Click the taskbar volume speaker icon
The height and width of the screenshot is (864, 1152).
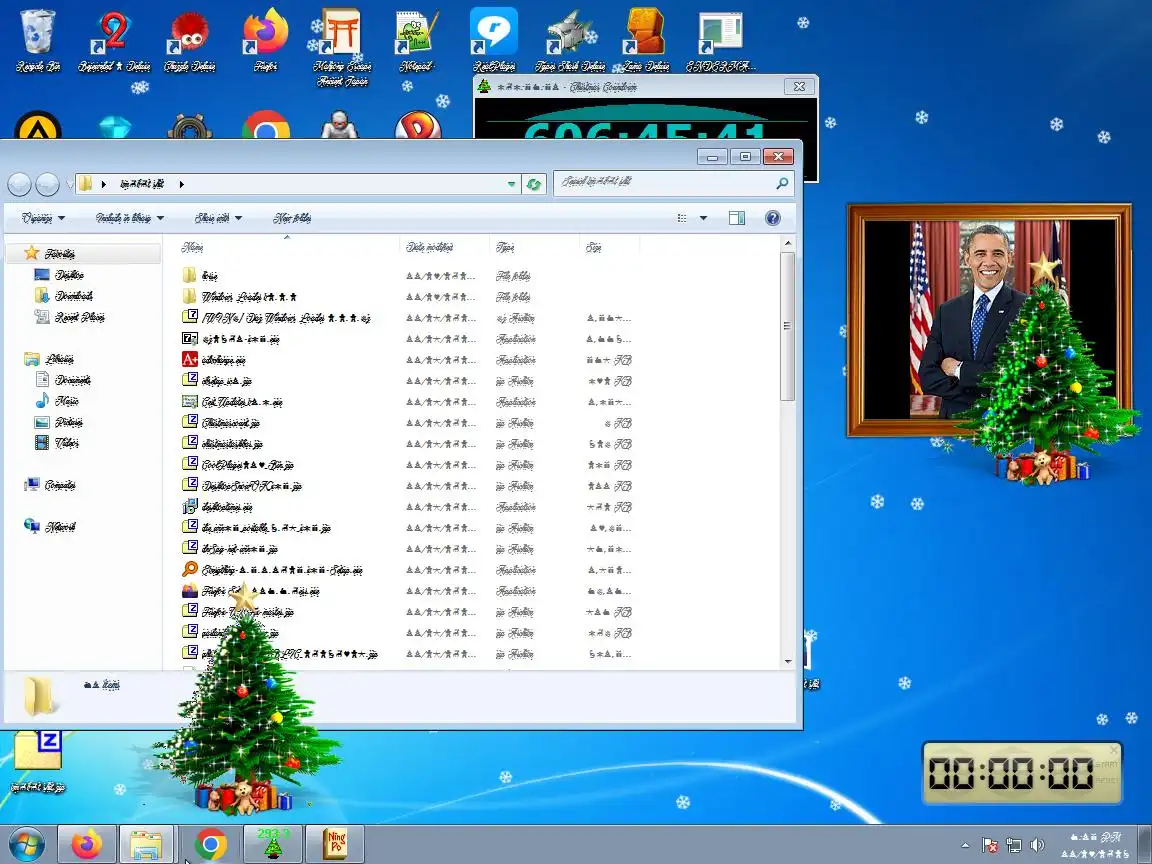(x=1037, y=845)
